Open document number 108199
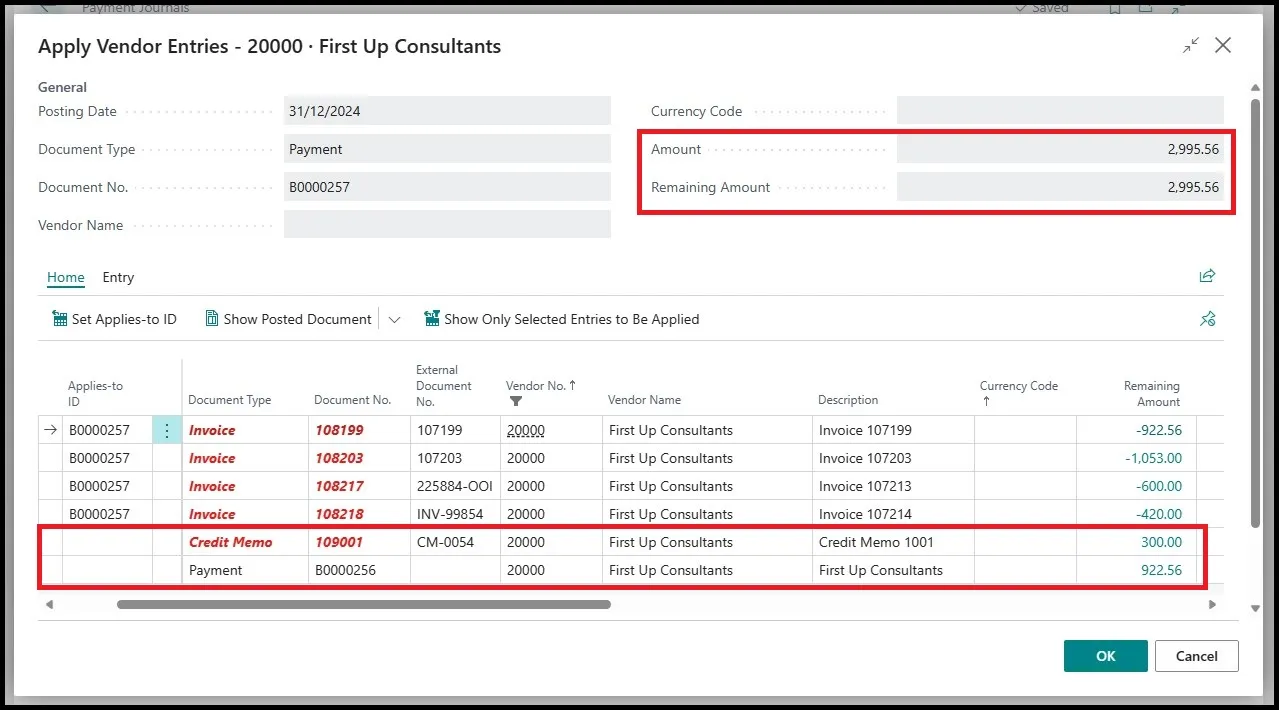The width and height of the screenshot is (1279, 710). (338, 430)
